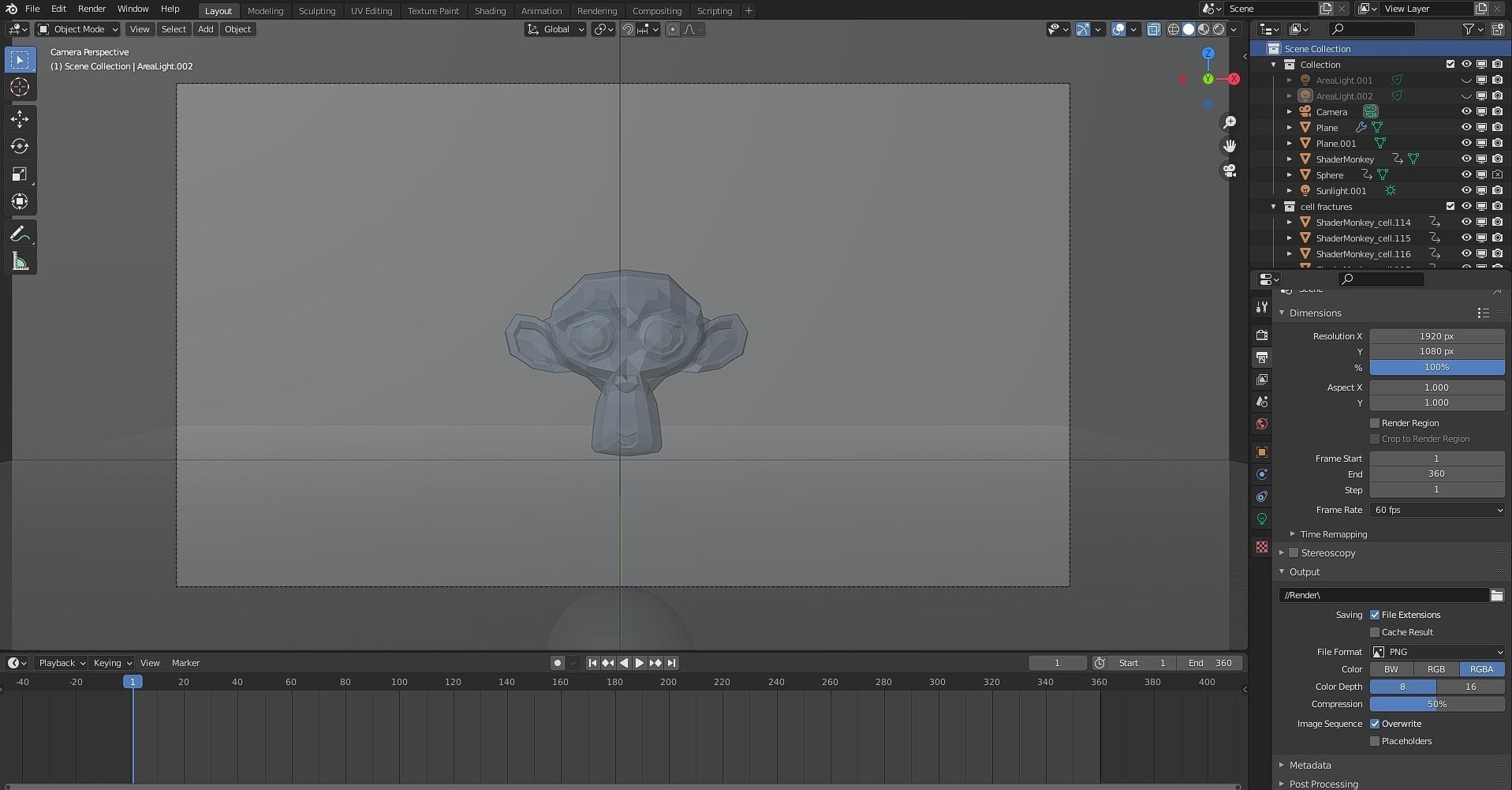This screenshot has width=1512, height=790.
Task: Uncheck File Extensions
Action: [1375, 615]
